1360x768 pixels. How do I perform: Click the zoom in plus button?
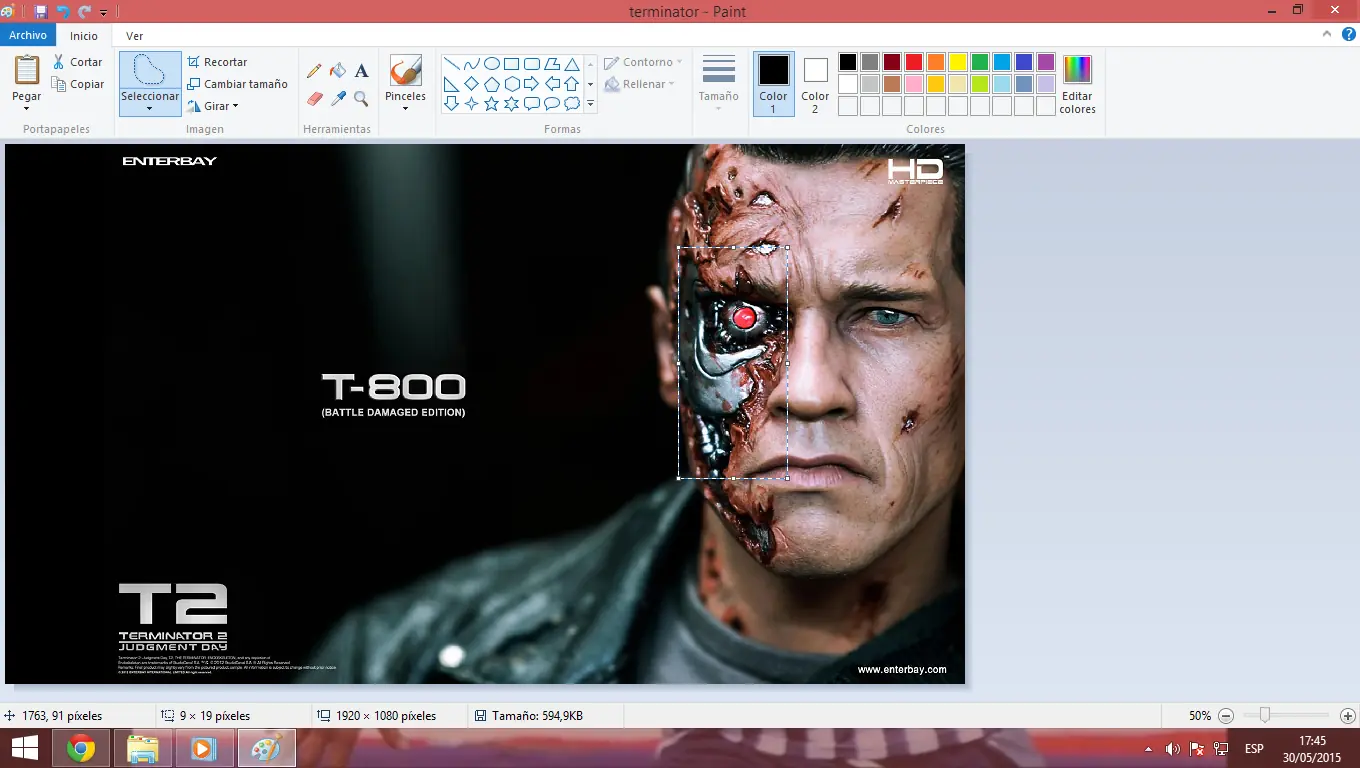pyautogui.click(x=1347, y=716)
